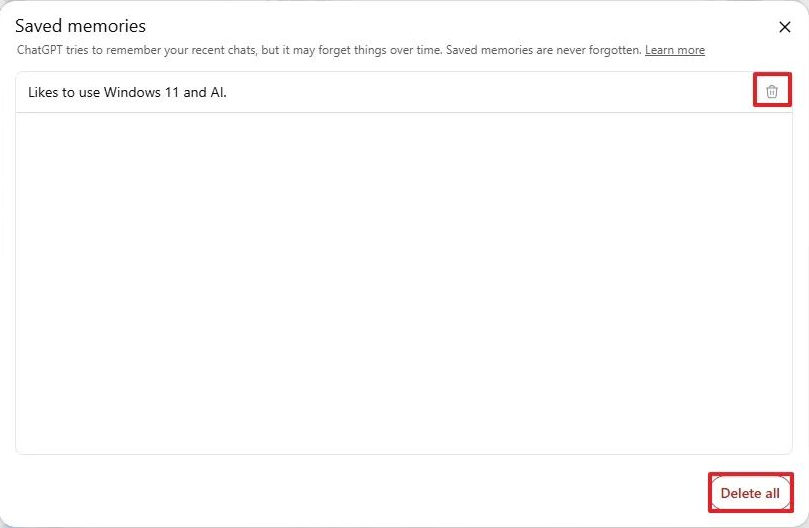This screenshot has height=528, width=809.
Task: Click the Delete all button
Action: coord(750,493)
